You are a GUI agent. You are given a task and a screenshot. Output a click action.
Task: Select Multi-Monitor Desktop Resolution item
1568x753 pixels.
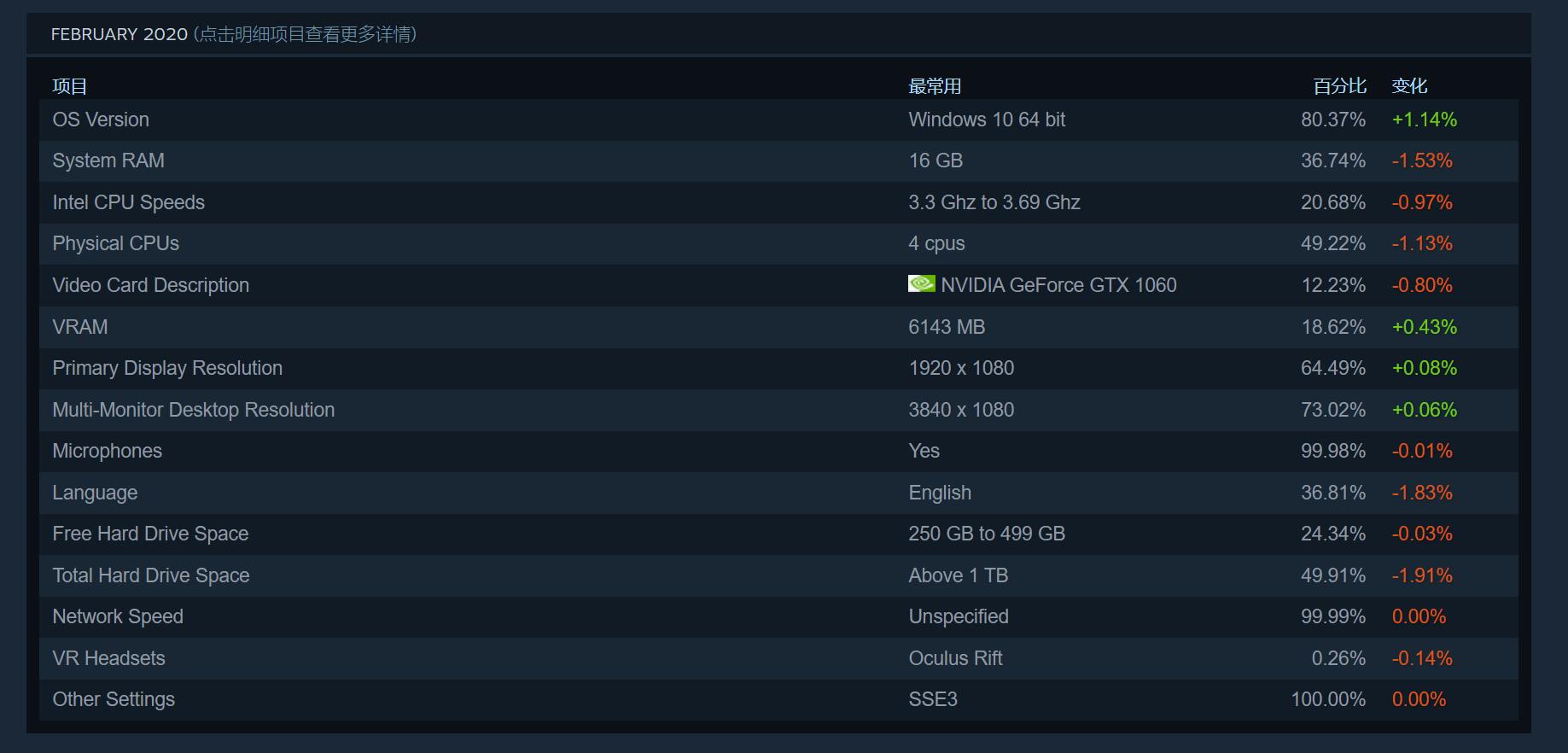pos(194,410)
